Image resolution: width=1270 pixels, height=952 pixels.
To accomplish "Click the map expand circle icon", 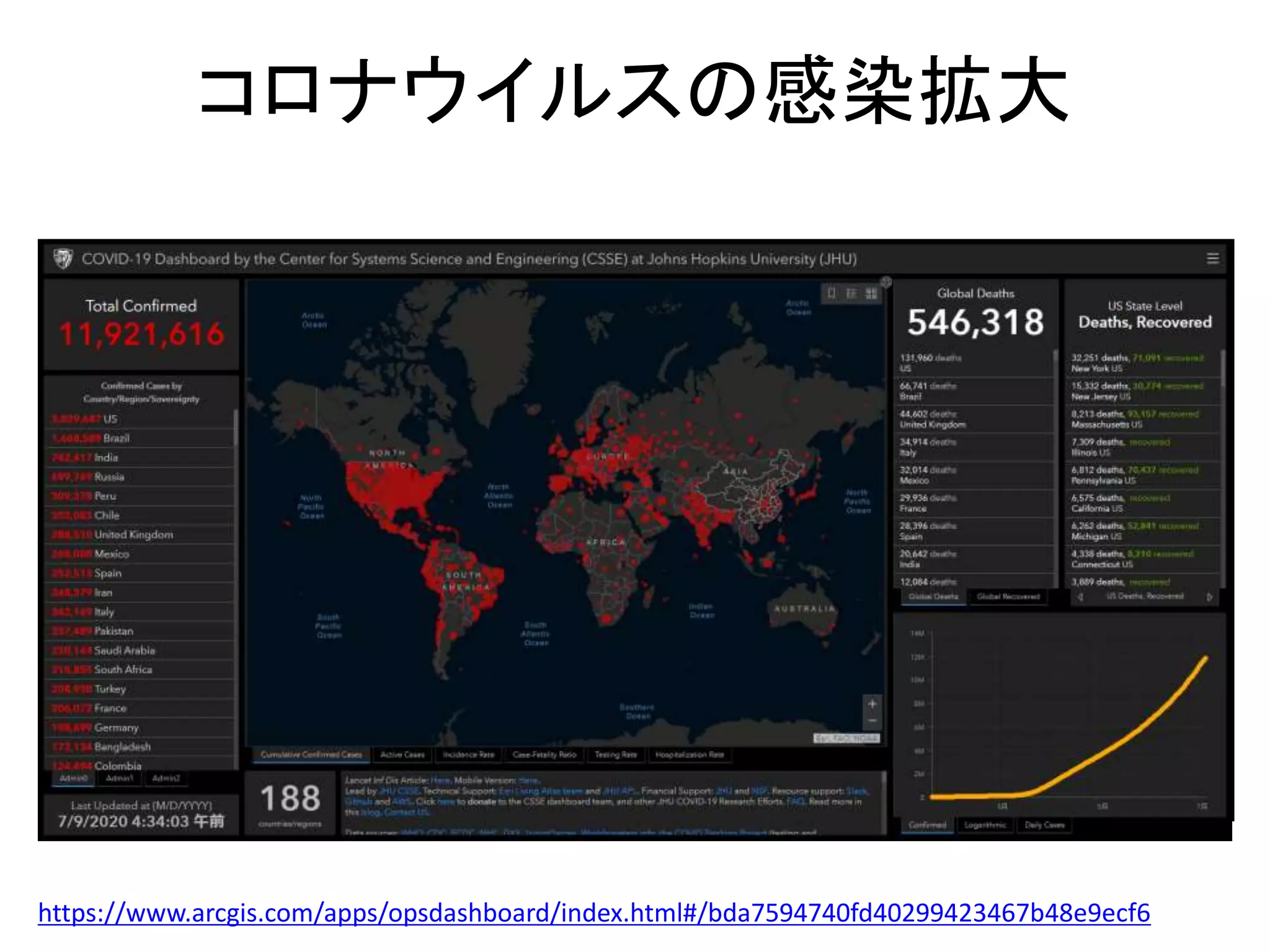I will pyautogui.click(x=886, y=282).
